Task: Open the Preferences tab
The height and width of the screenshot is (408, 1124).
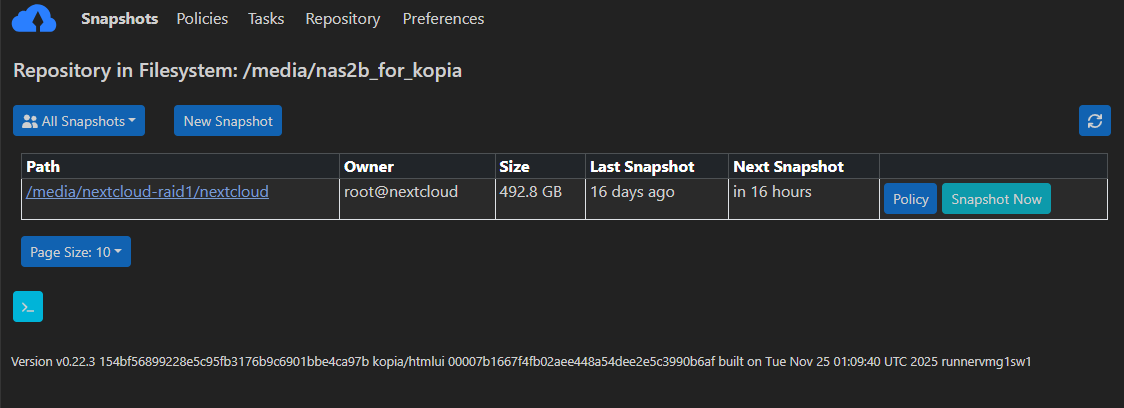Action: pyautogui.click(x=443, y=19)
